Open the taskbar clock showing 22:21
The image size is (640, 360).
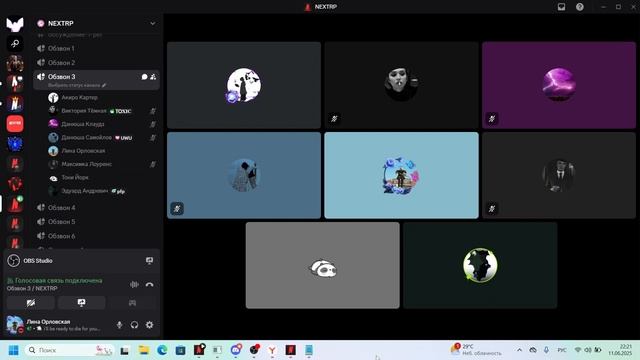point(620,350)
